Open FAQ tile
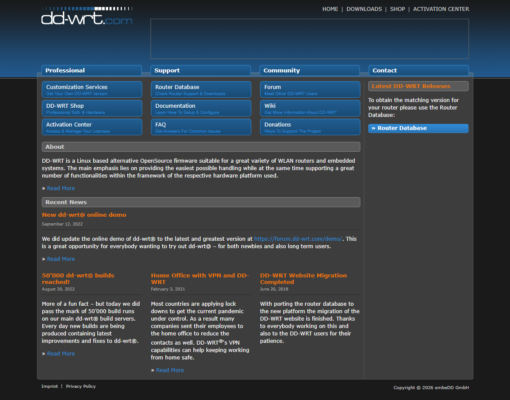Image resolution: width=510 pixels, height=400 pixels. 201,127
